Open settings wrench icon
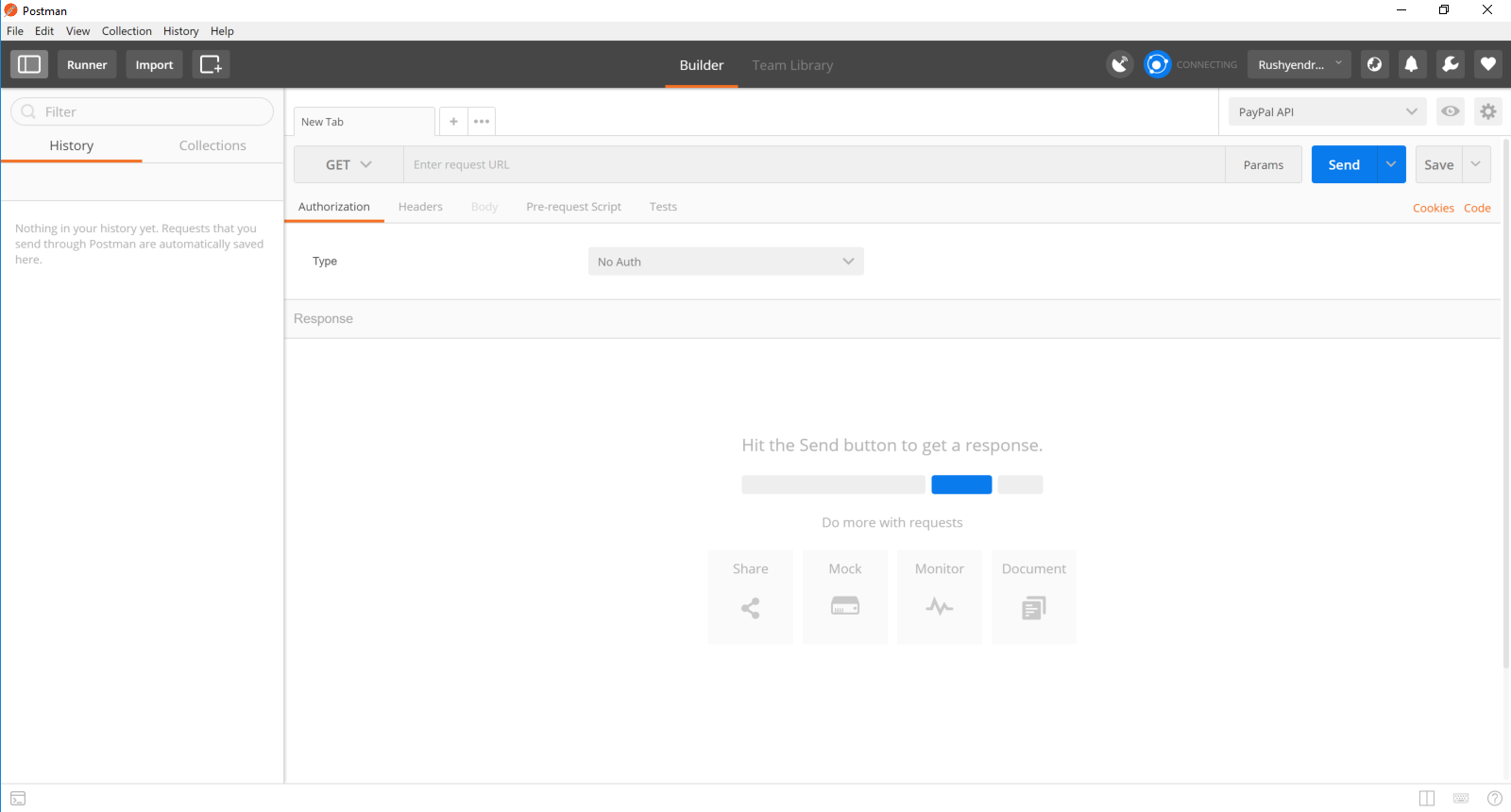Viewport: 1511px width, 812px height. (1450, 64)
